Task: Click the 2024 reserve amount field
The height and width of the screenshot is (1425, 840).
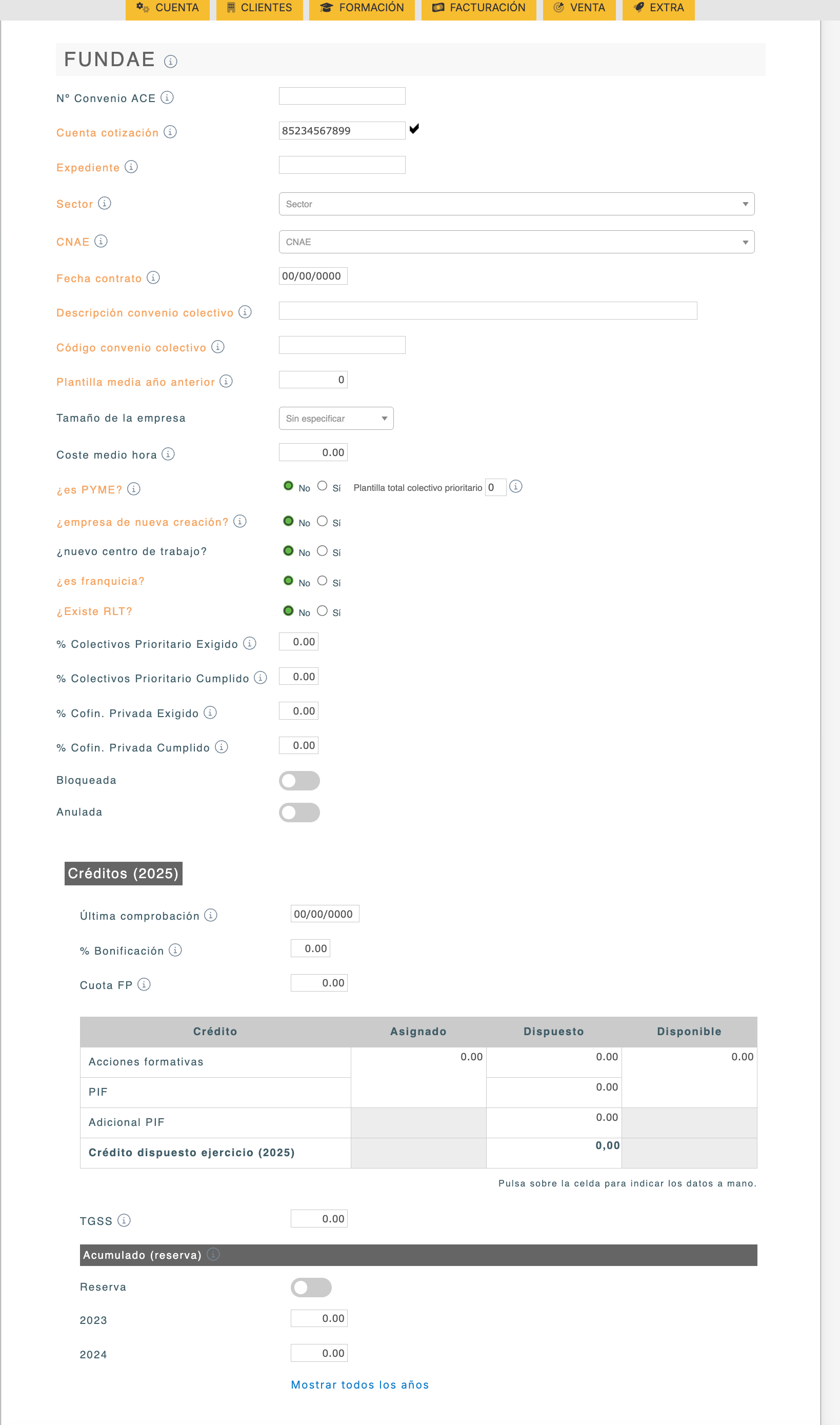Action: coord(319,1353)
